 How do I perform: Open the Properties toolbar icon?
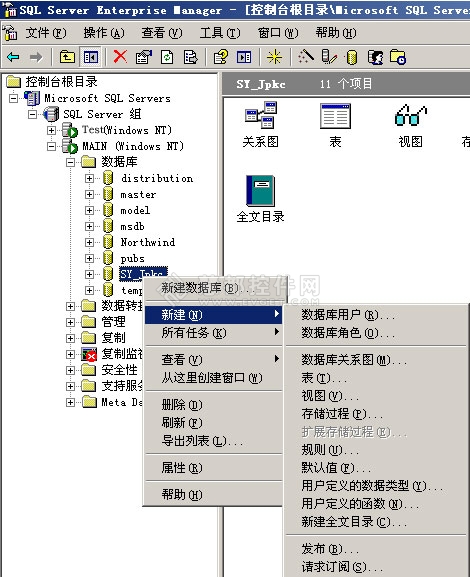click(x=144, y=57)
